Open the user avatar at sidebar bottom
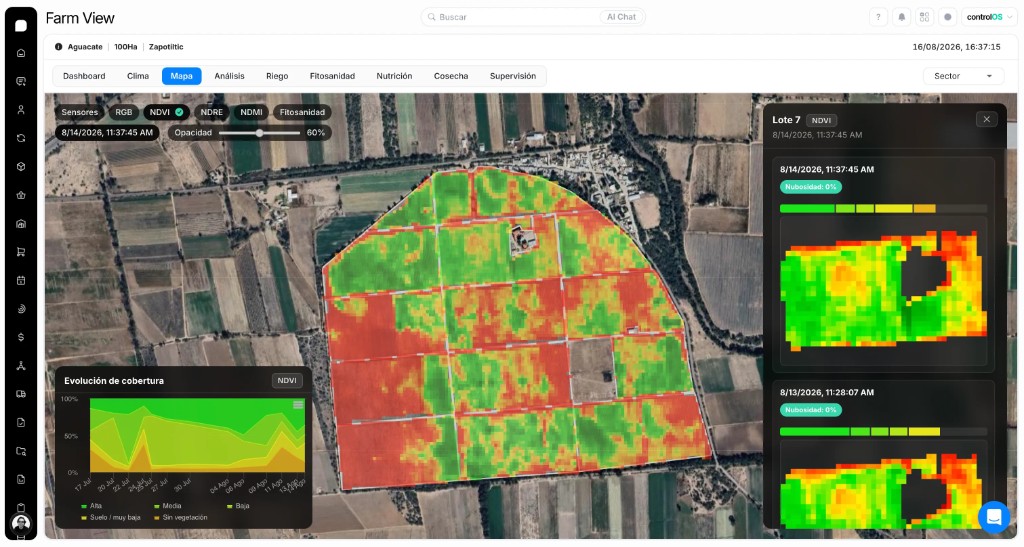The image size is (1024, 547). (21, 524)
